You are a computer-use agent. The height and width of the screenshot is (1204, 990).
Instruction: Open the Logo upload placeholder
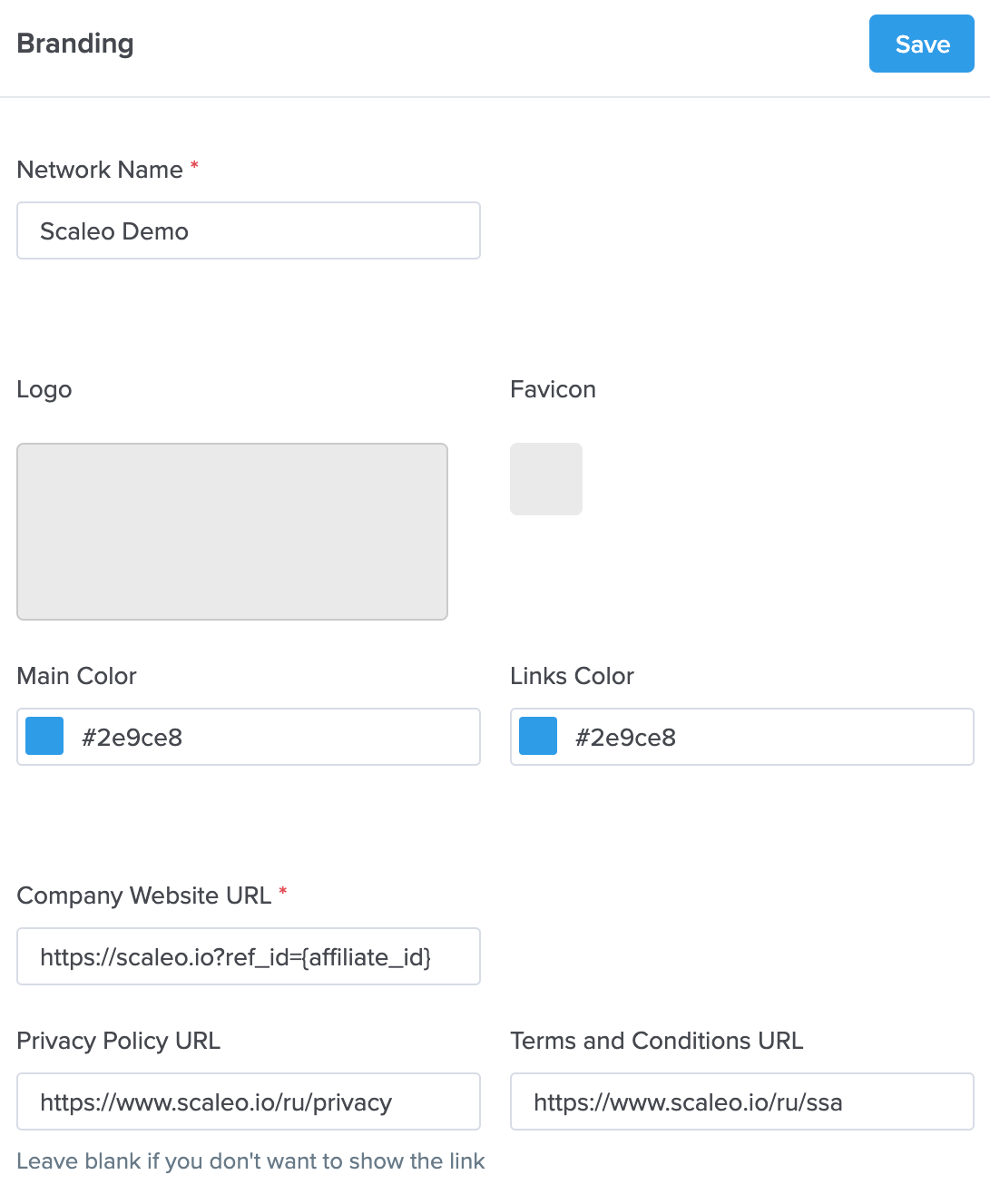pyautogui.click(x=231, y=532)
